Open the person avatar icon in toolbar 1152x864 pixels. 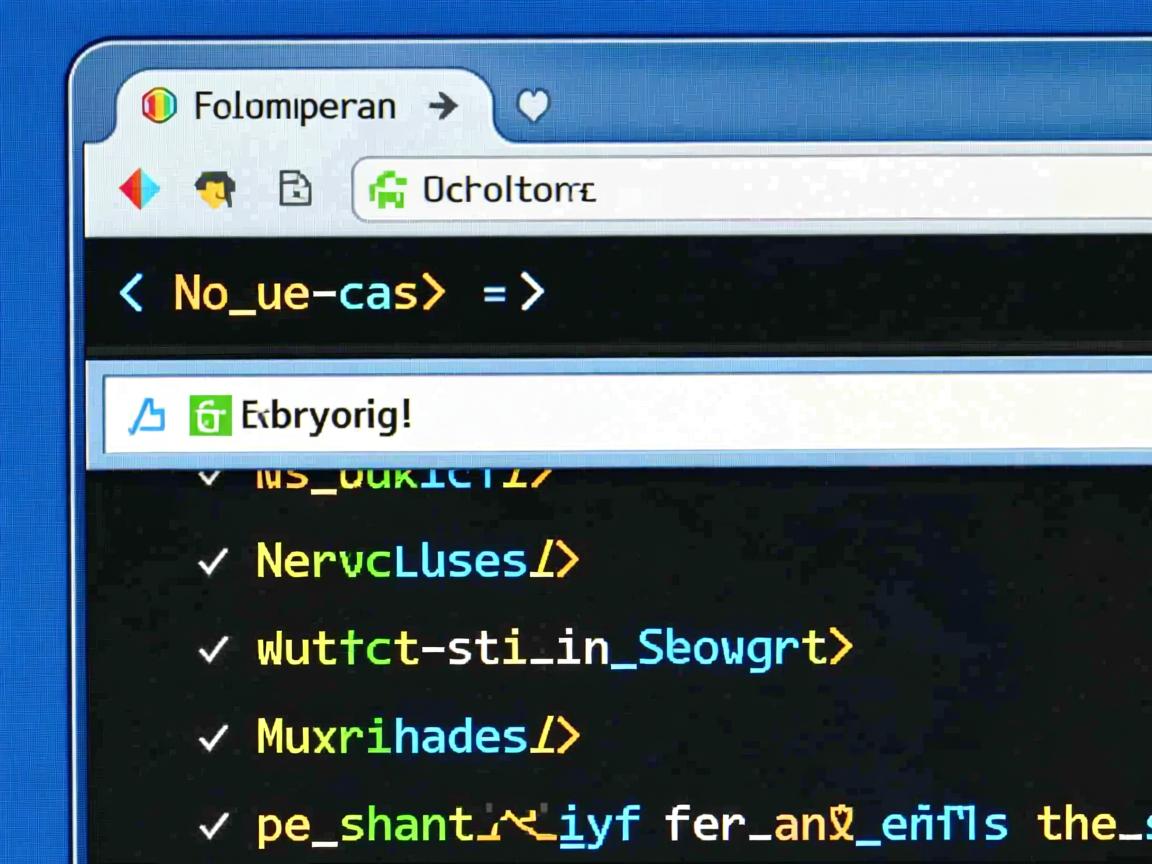215,188
